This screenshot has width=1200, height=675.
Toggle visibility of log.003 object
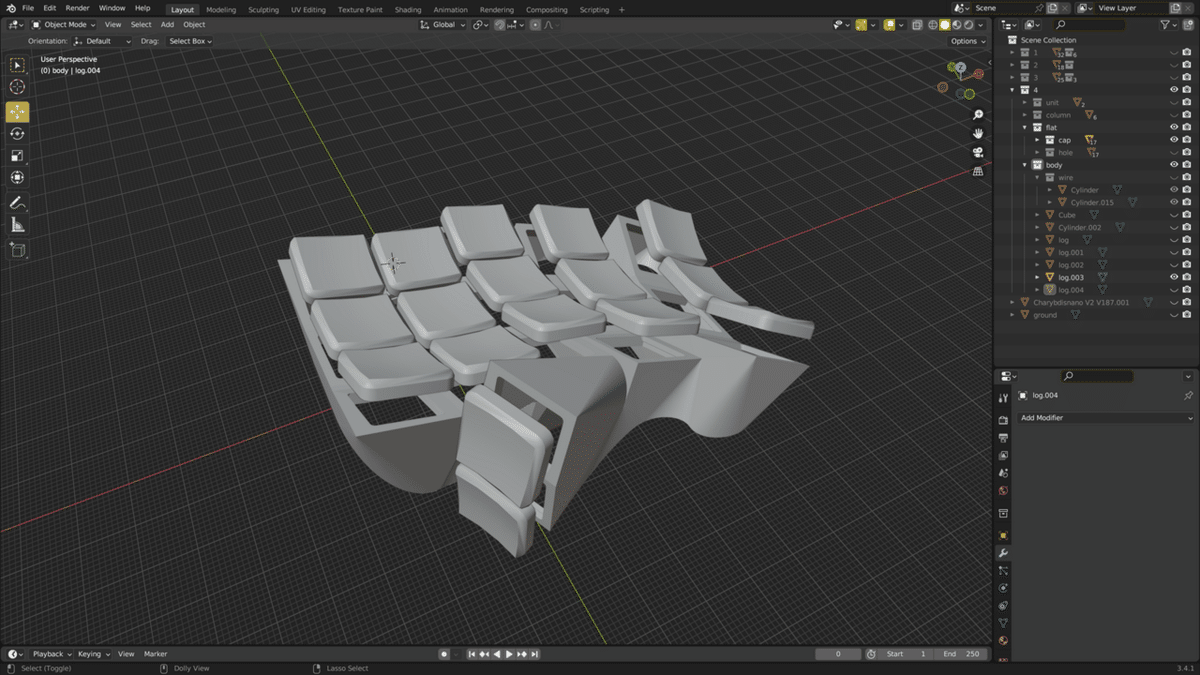tap(1174, 277)
